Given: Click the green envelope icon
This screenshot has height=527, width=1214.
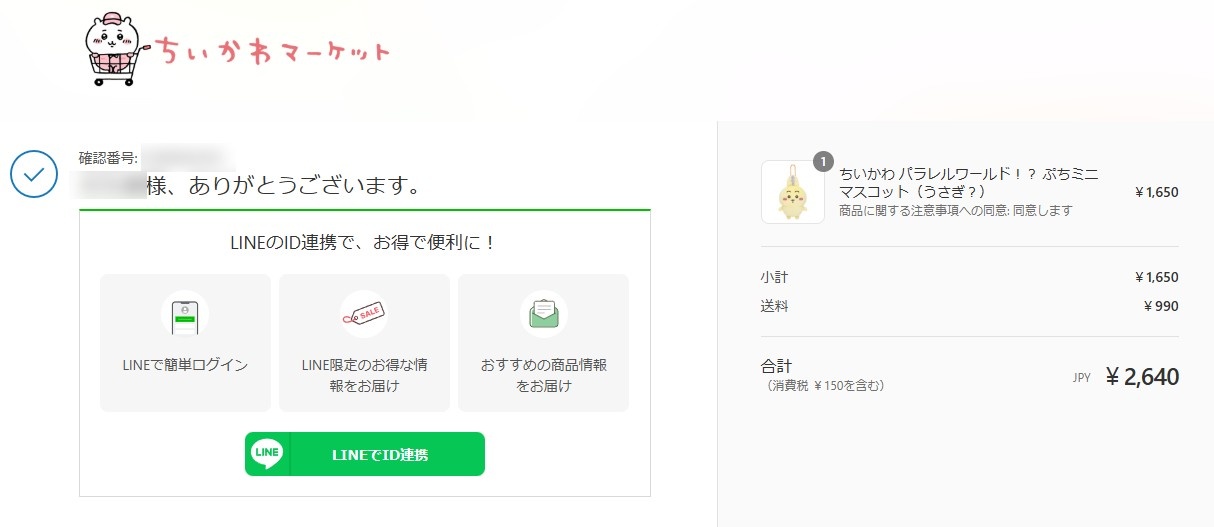Looking at the screenshot, I should point(543,315).
